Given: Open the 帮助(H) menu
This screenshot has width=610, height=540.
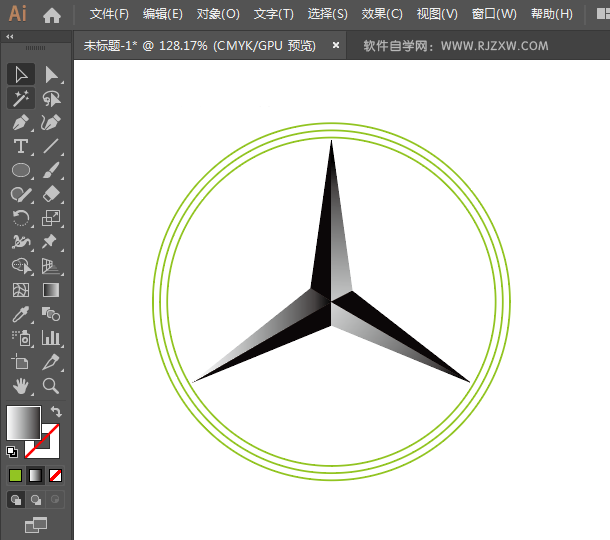Looking at the screenshot, I should click(x=552, y=14).
